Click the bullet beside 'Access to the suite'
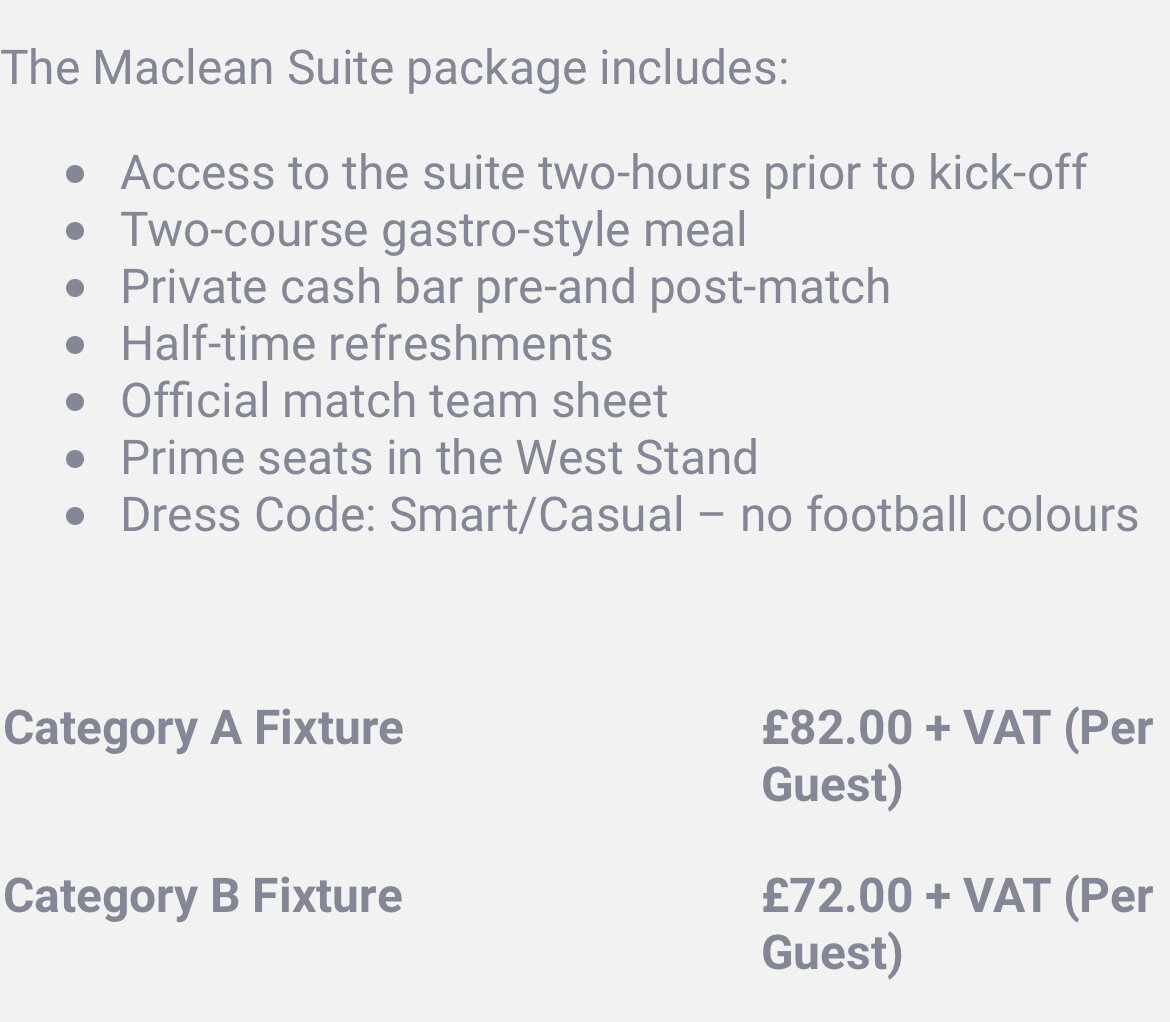This screenshot has height=1022, width=1170. [x=75, y=175]
